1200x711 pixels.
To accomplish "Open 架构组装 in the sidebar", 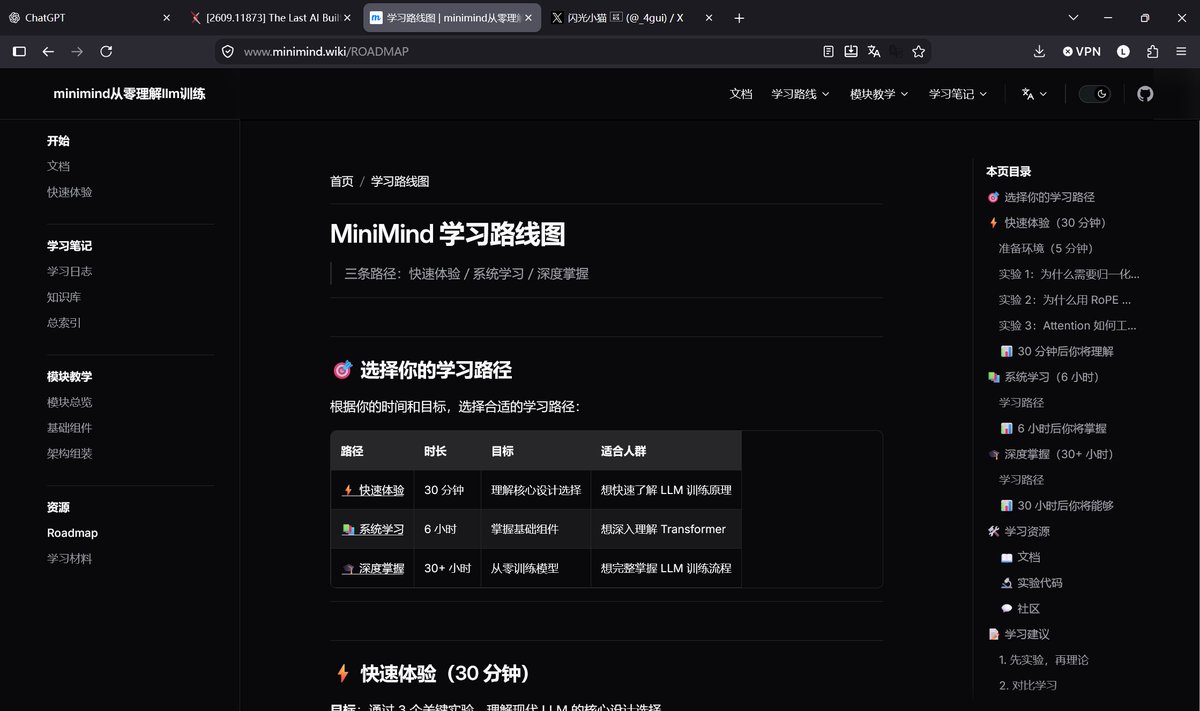I will 69,454.
